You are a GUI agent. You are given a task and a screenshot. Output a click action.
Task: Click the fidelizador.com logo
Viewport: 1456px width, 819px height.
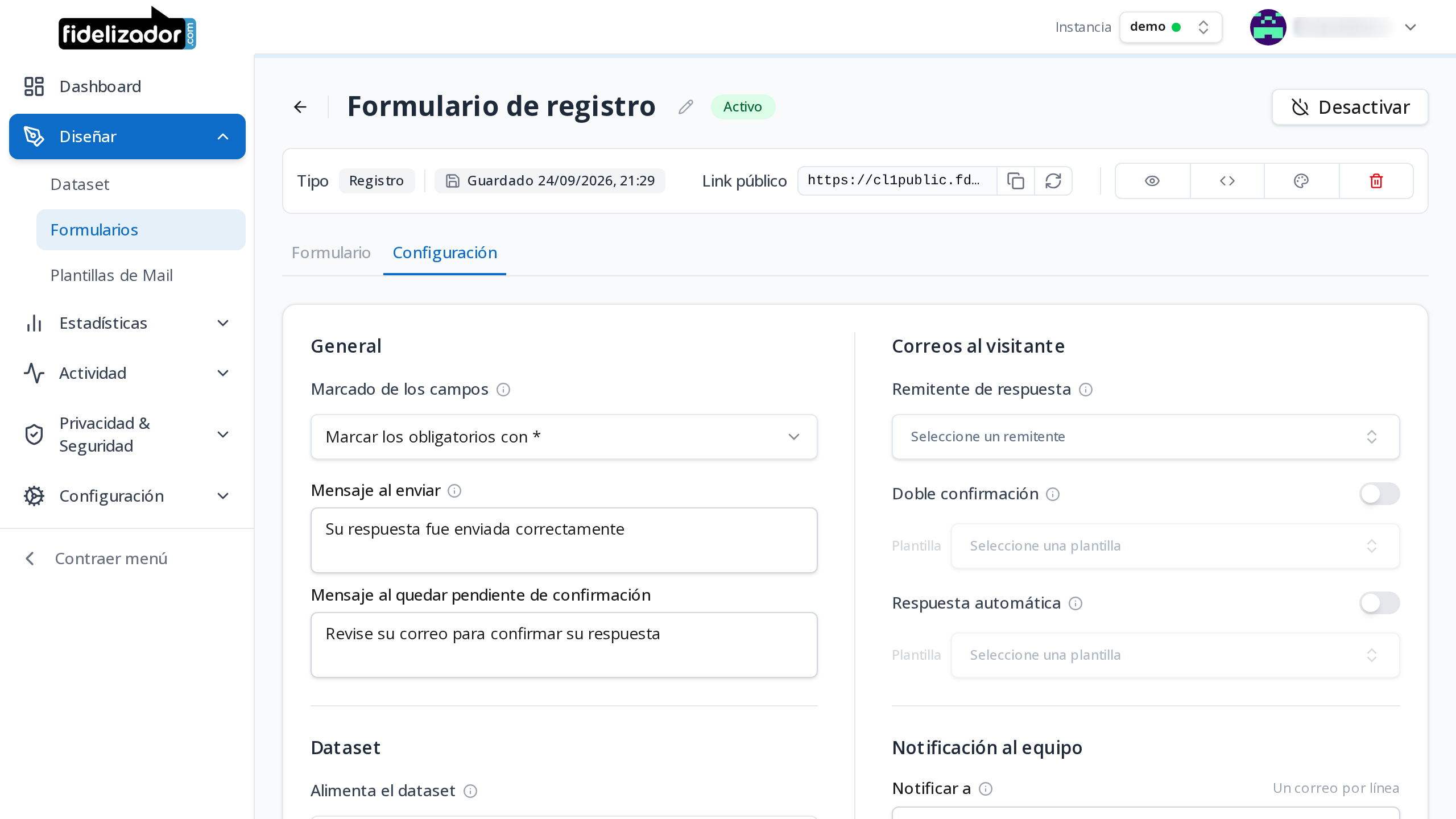pos(127,28)
